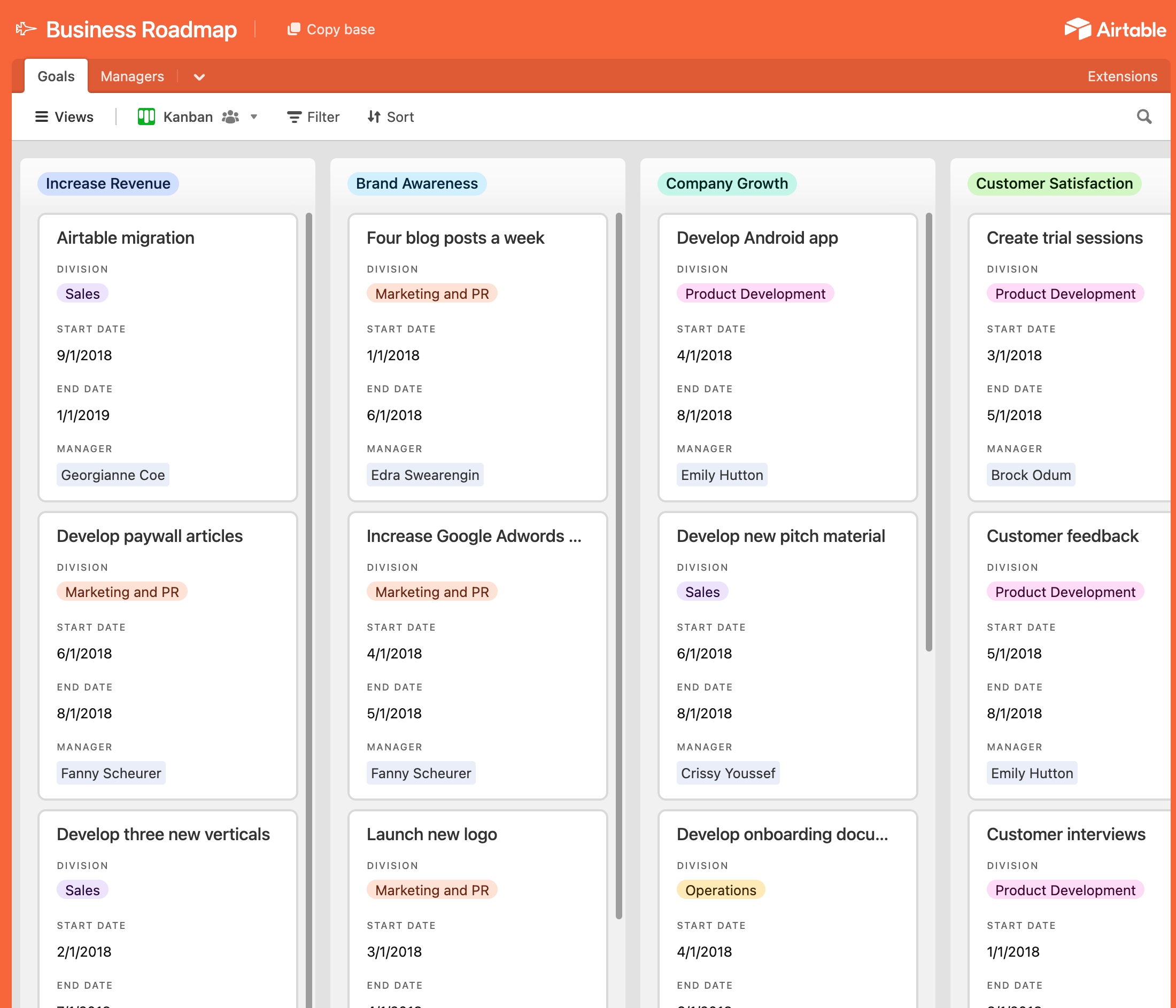Open the Develop onboarding docu... card
The width and height of the screenshot is (1176, 1008).
[x=787, y=909]
